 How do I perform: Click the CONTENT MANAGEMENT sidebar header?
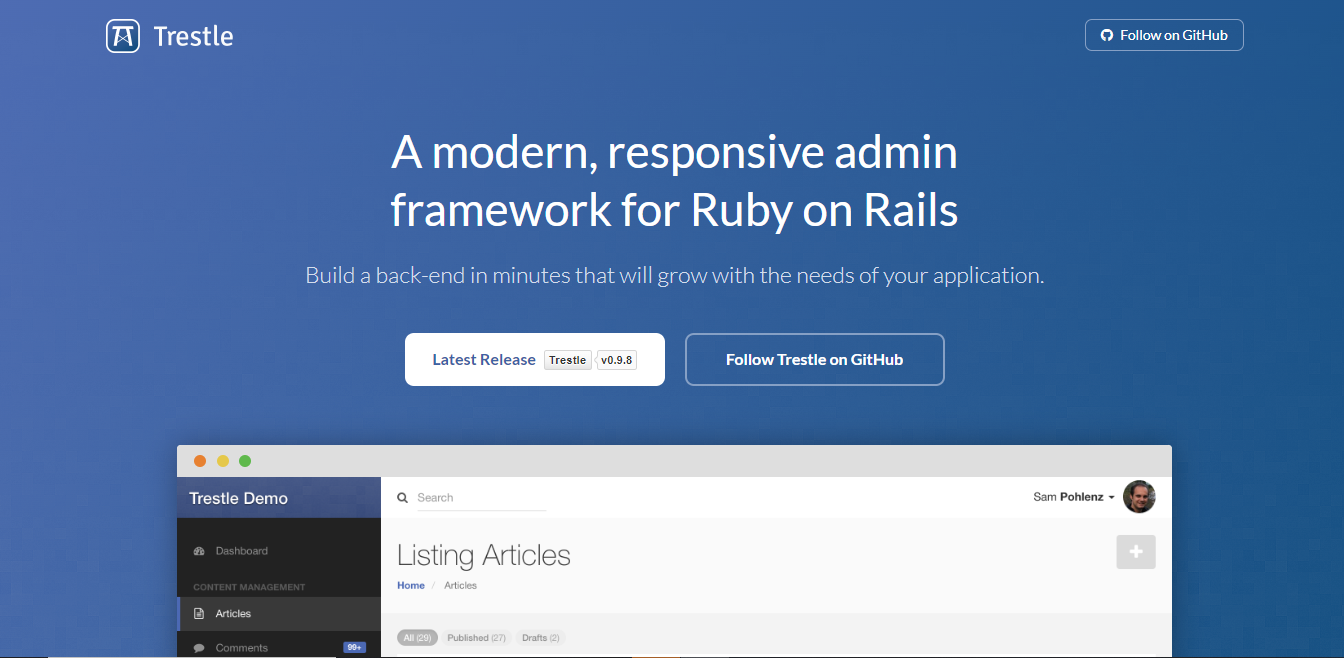click(249, 587)
